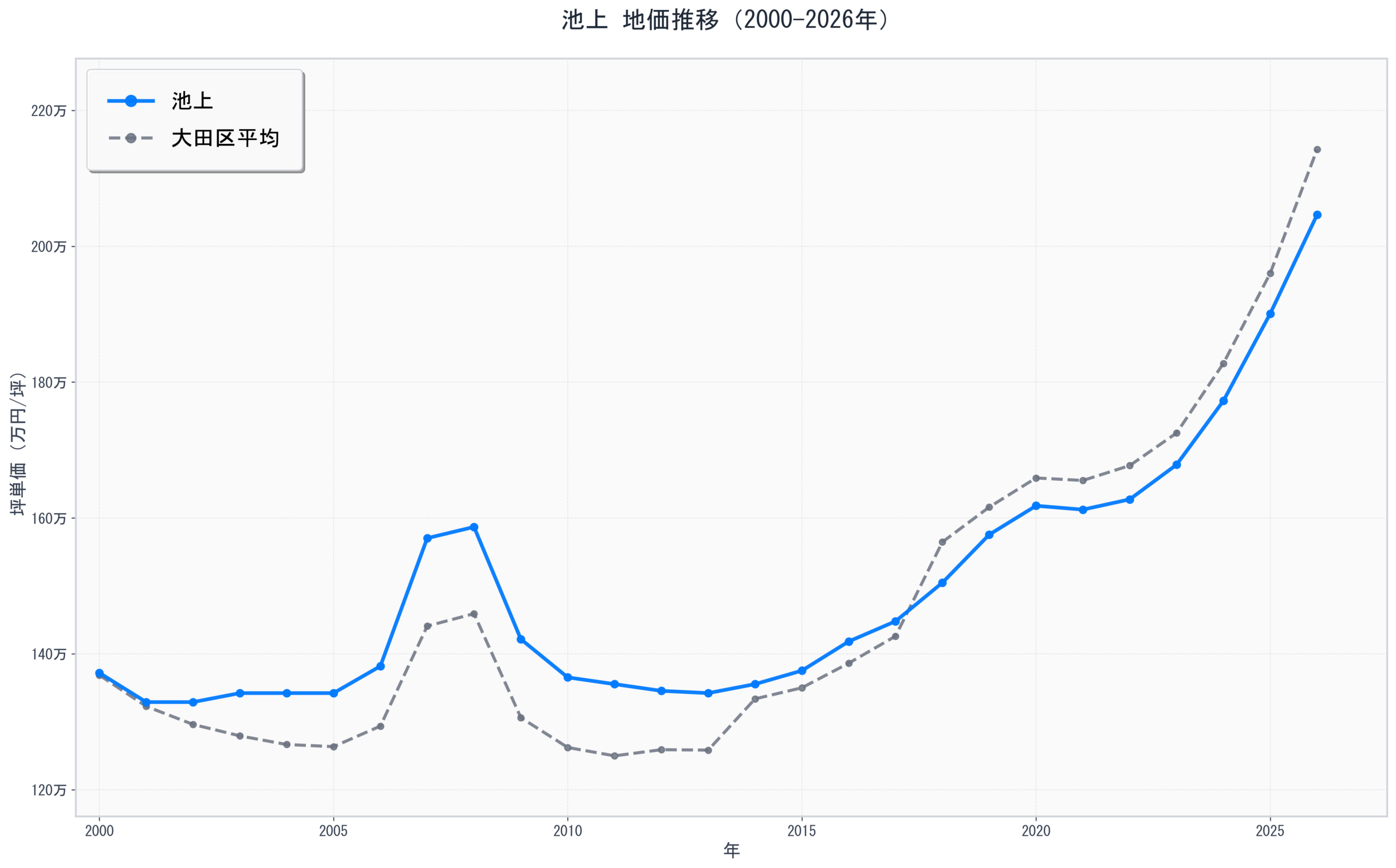Click the 大田区平均 legend label text
The image size is (1396, 868).
click(225, 138)
